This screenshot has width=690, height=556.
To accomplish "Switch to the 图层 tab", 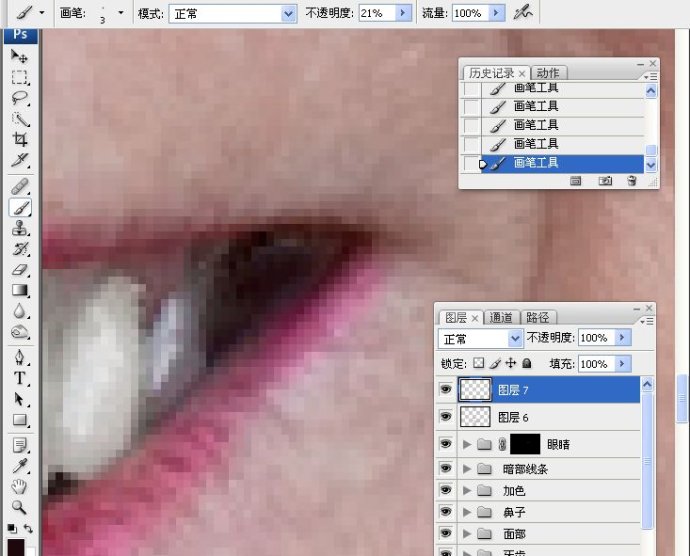I will pyautogui.click(x=456, y=317).
